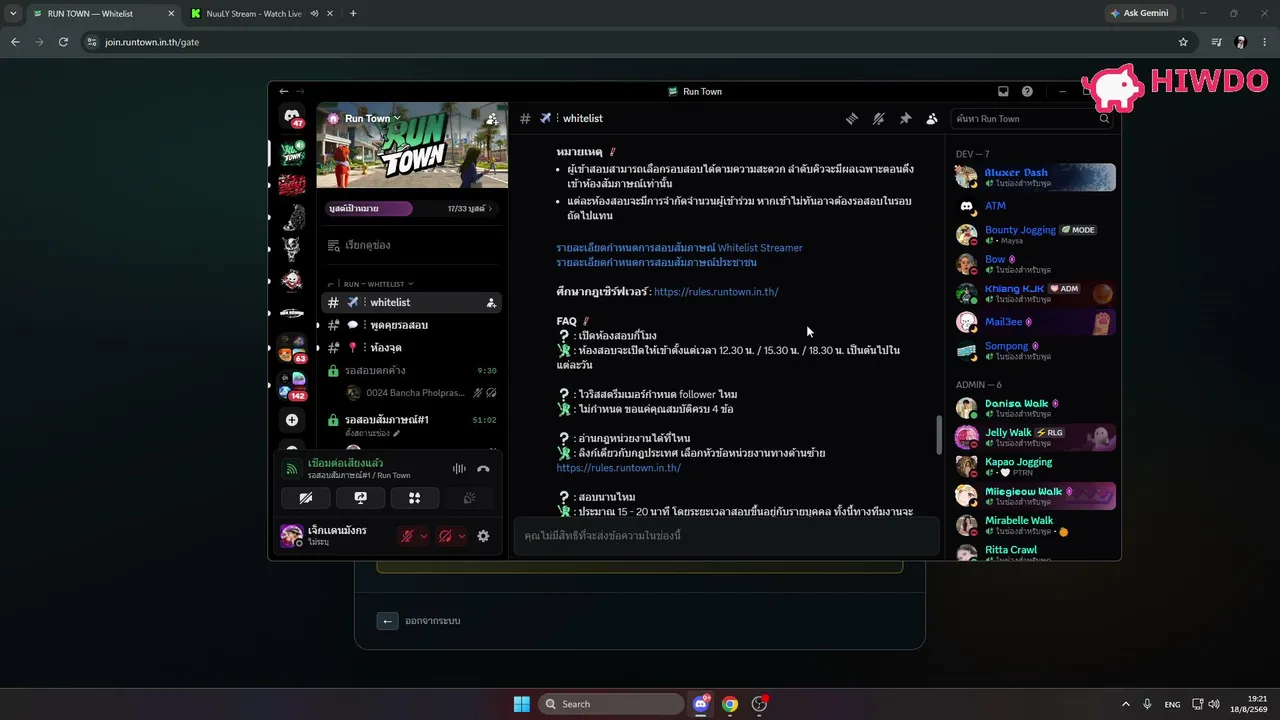Open the Chrome tab search dropdown
1280x720 pixels.
click(12, 14)
